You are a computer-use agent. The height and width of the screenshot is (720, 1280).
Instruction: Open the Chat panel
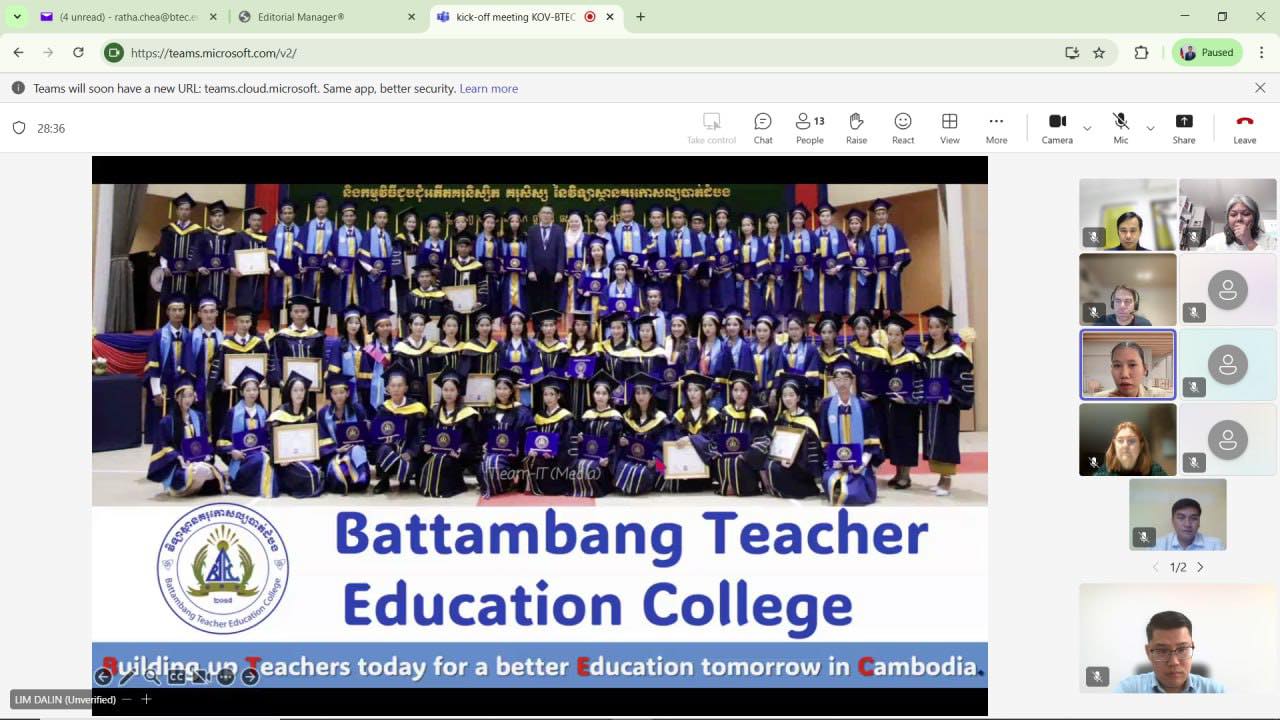763,127
